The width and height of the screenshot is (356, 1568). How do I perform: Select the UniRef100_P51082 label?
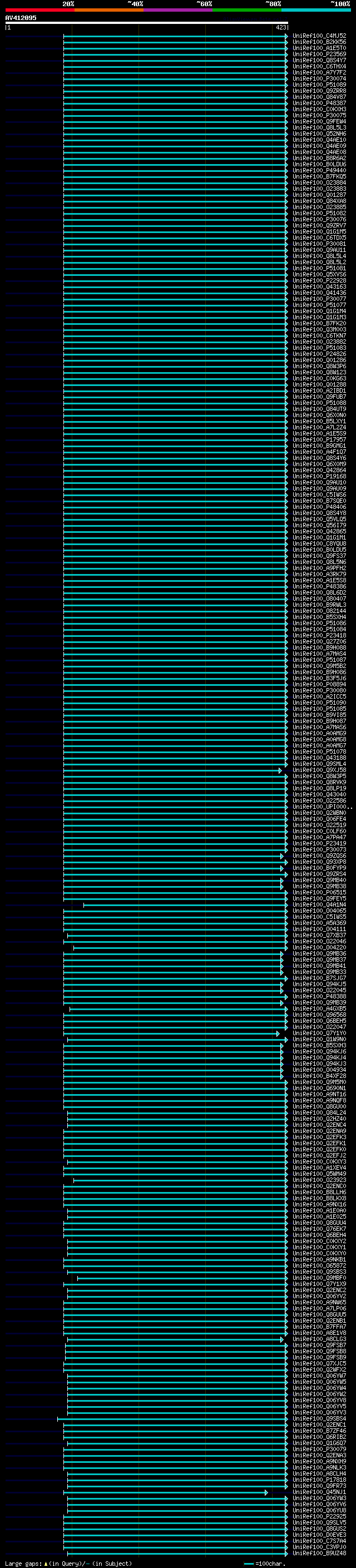point(319,214)
